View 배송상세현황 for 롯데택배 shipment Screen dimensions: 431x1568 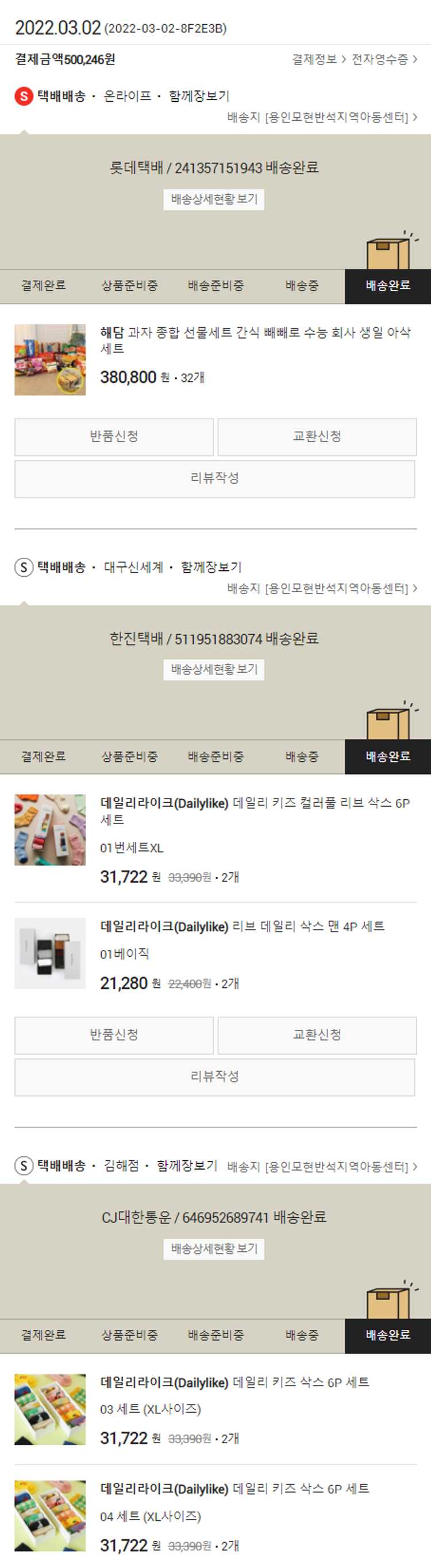(x=214, y=199)
